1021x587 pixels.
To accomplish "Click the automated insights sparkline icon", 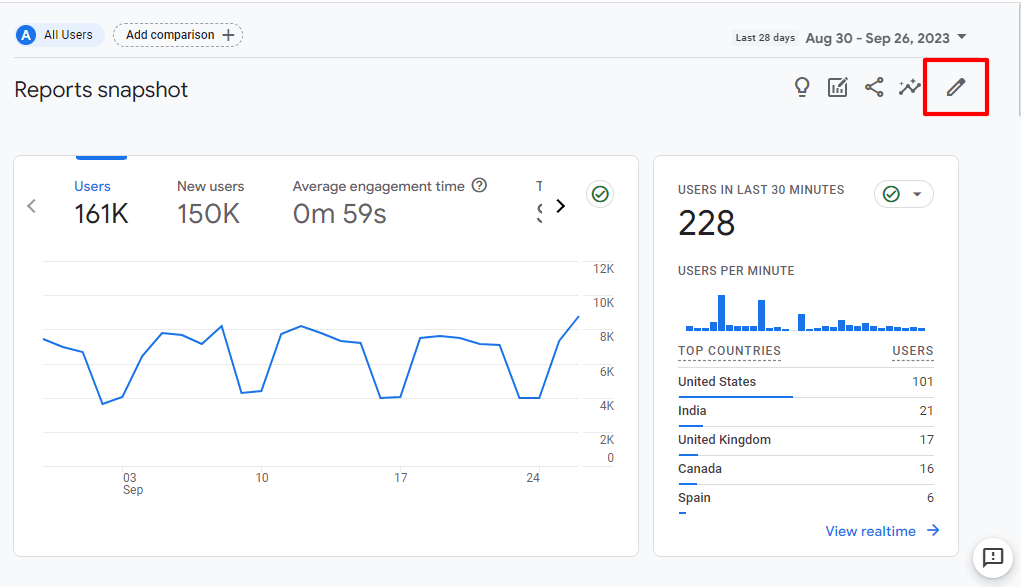I will pos(909,87).
